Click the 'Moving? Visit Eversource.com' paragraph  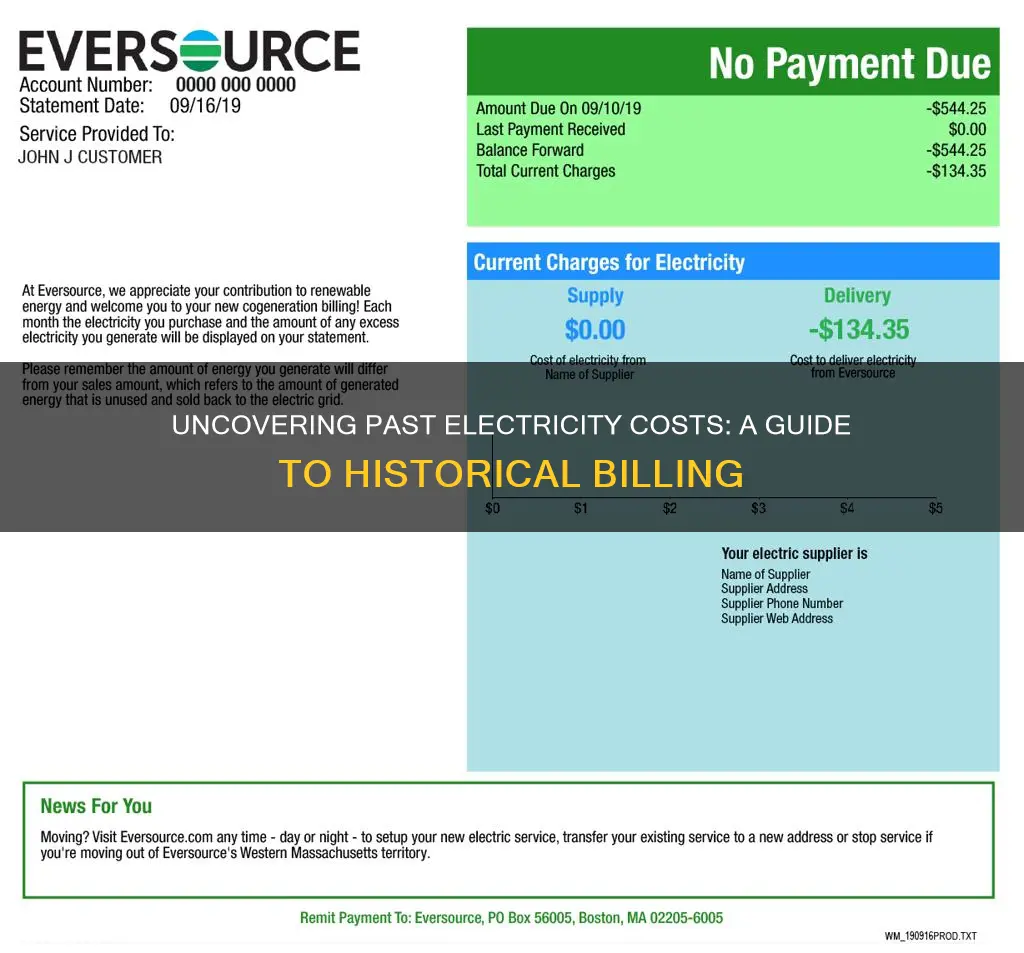[487, 845]
